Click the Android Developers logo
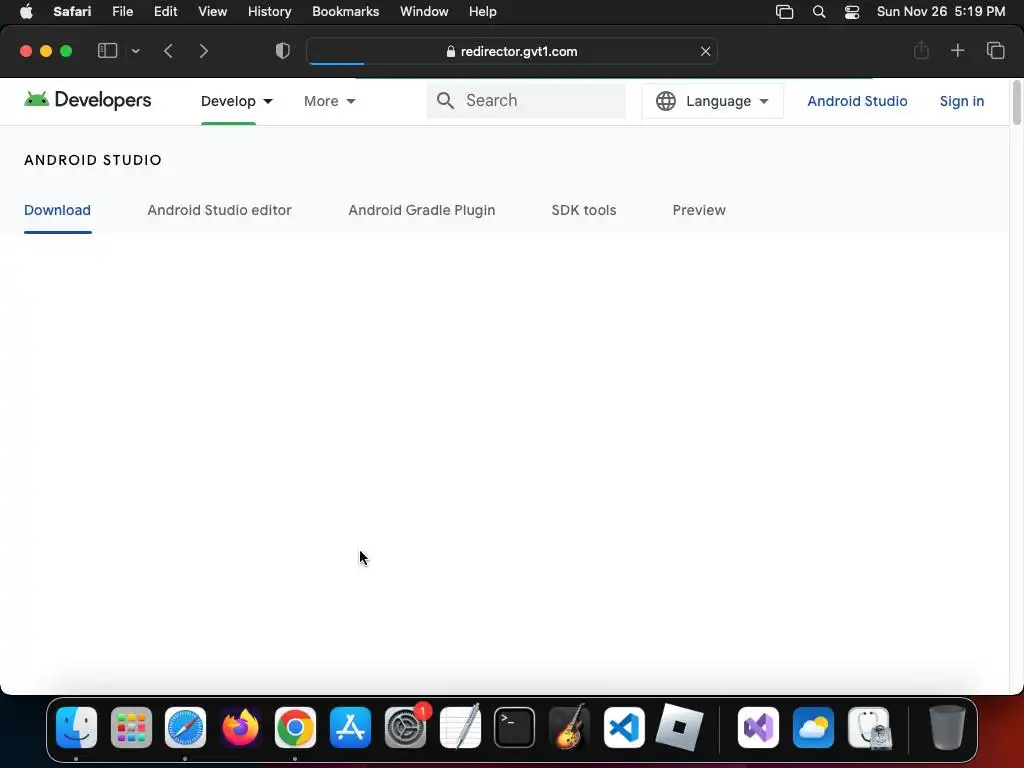 (88, 100)
